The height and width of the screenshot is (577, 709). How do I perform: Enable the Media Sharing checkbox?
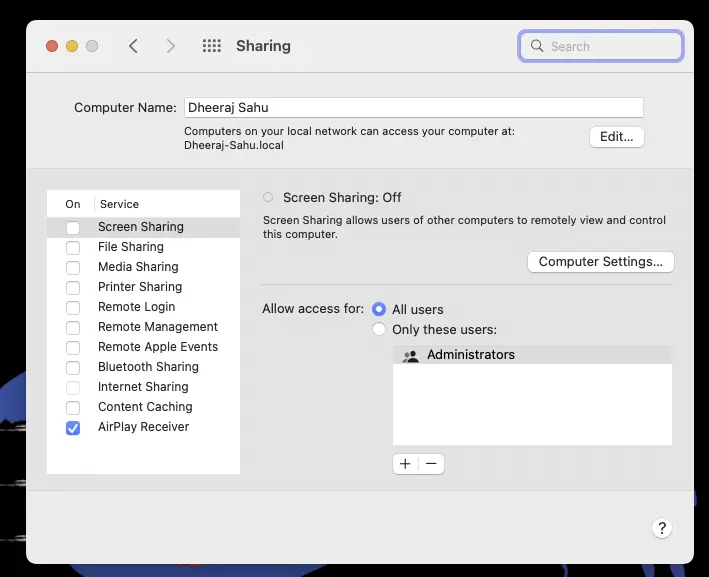73,268
